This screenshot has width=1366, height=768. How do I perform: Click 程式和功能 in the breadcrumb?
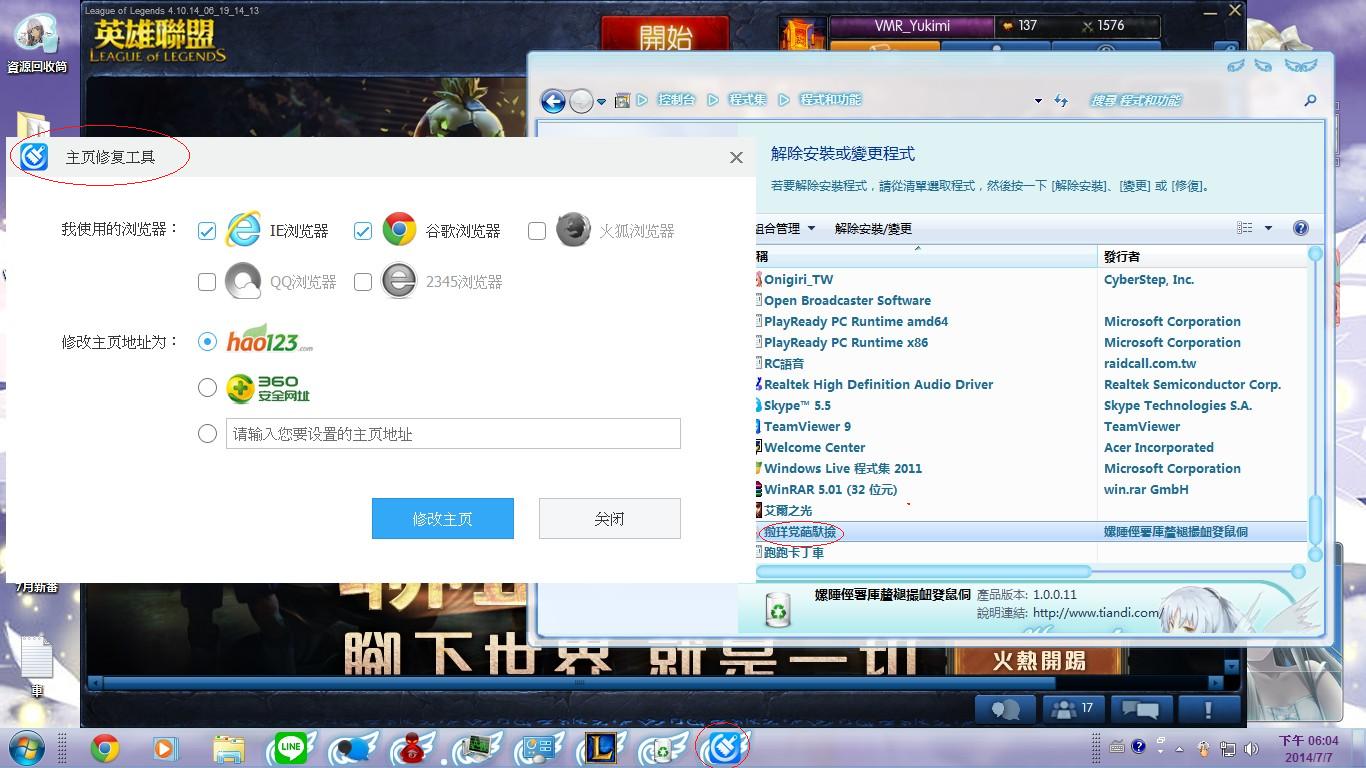[x=830, y=100]
